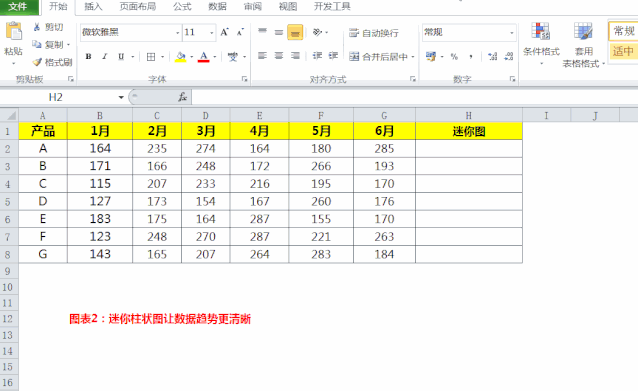Select the 适中 cell style
The height and width of the screenshot is (391, 638).
[623, 51]
